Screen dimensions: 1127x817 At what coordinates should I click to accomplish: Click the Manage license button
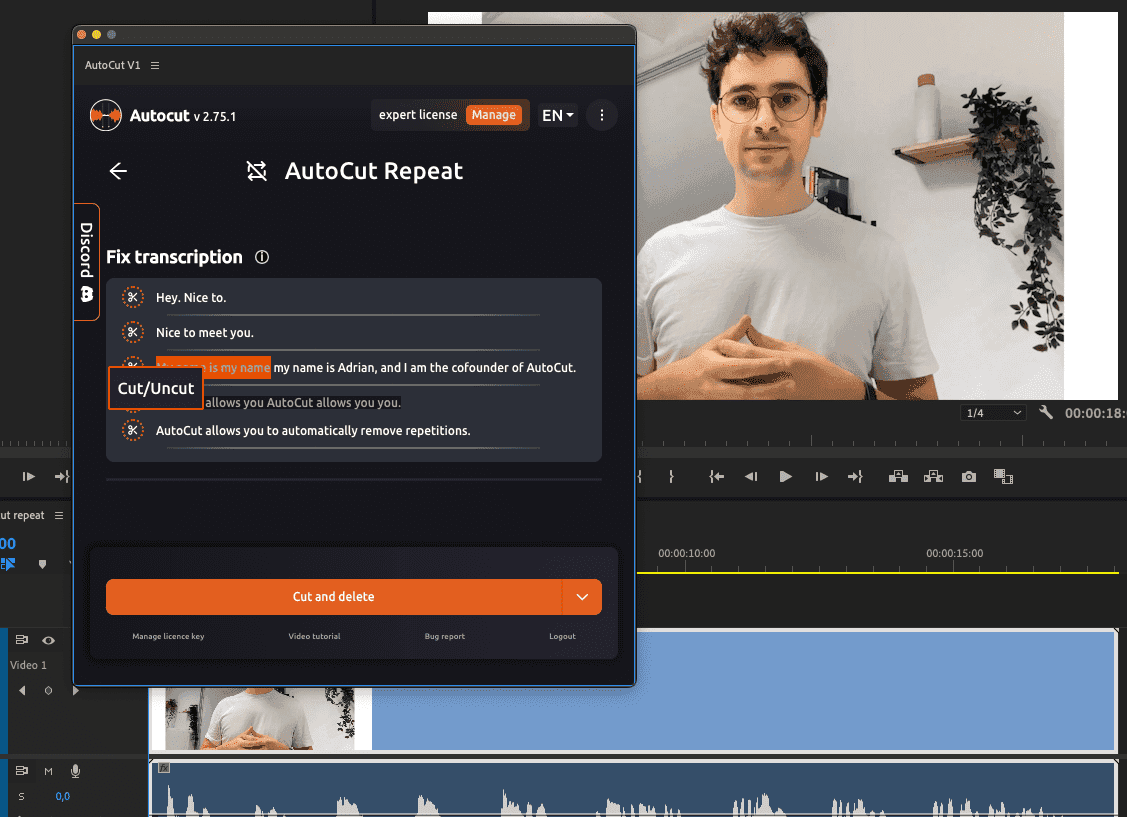pos(494,115)
